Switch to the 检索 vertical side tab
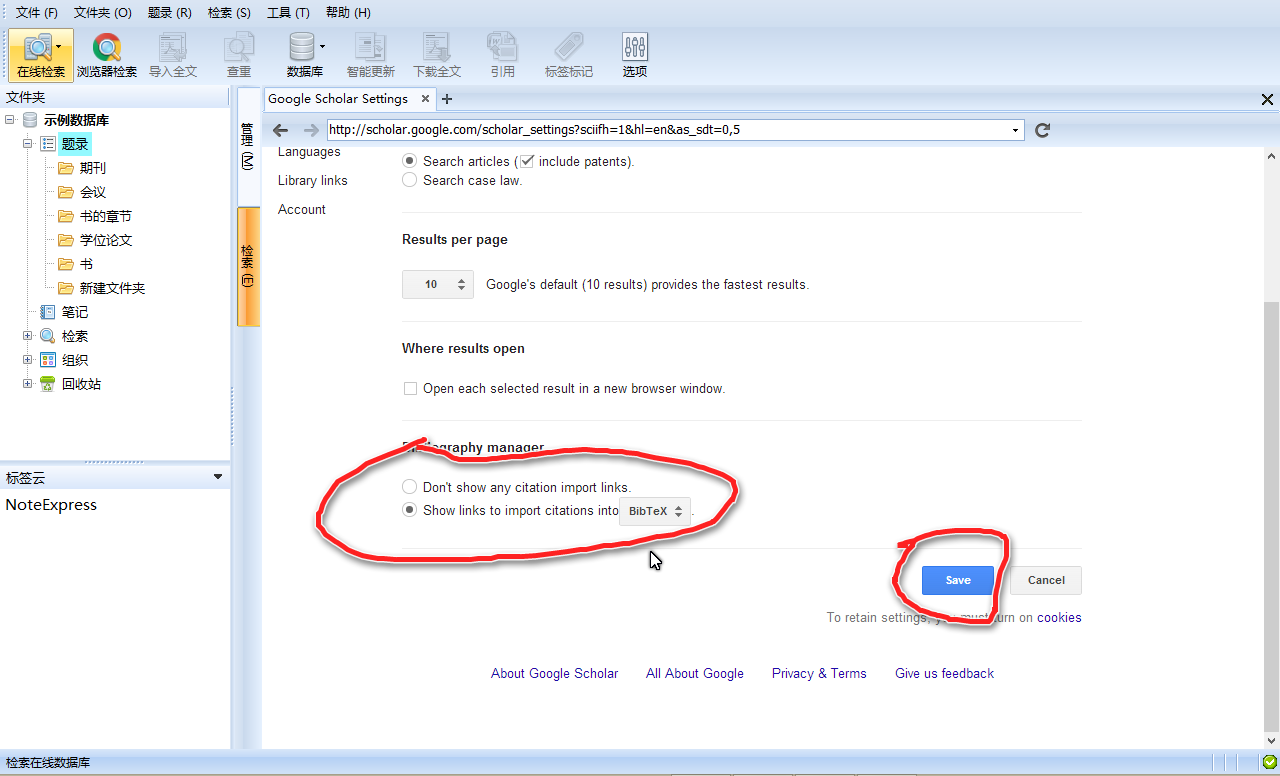This screenshot has width=1280, height=776. tap(248, 266)
